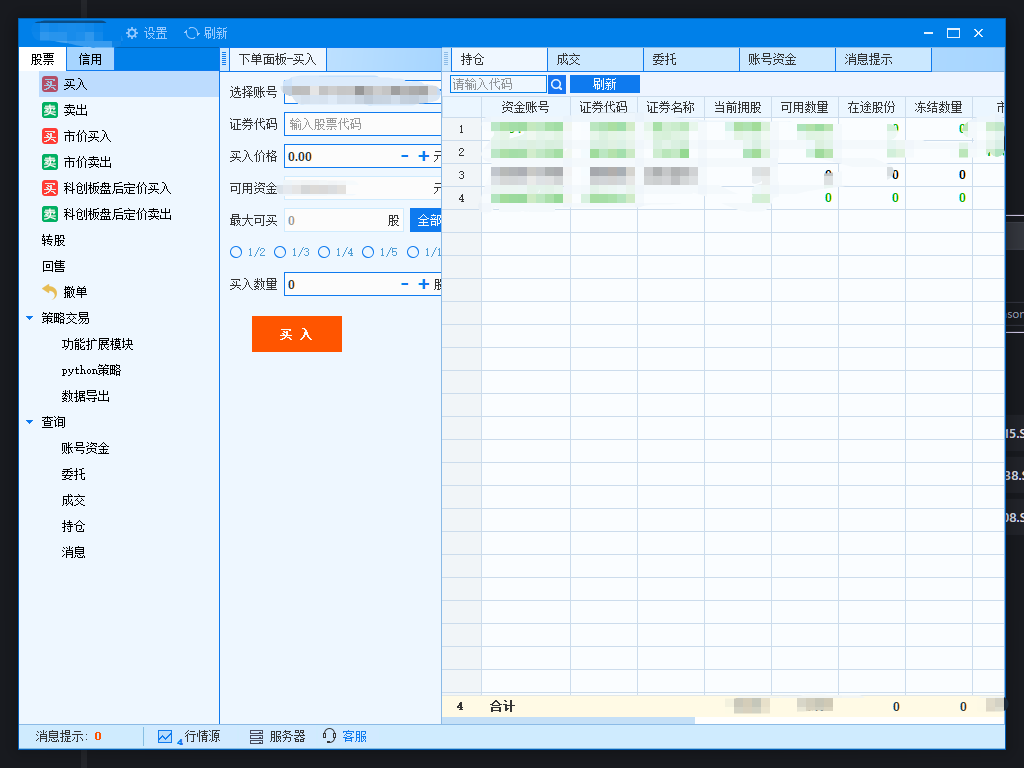
Task: Select the 1/5 position radio button
Action: coord(368,252)
